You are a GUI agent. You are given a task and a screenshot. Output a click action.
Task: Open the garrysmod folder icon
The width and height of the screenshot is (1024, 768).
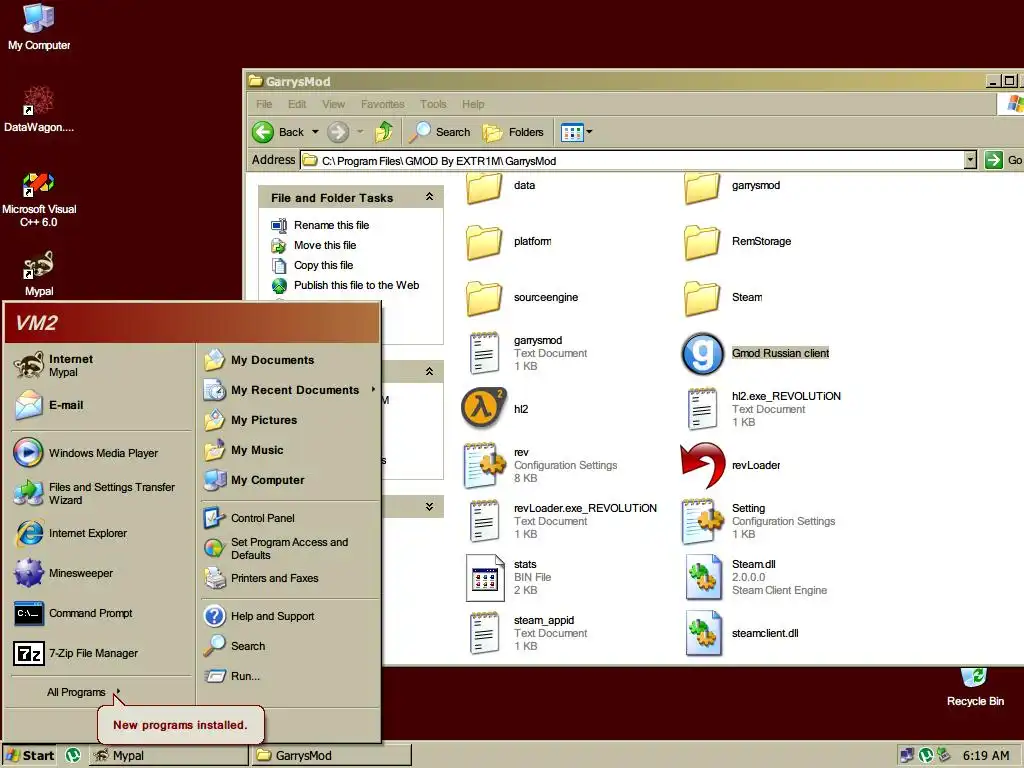702,187
